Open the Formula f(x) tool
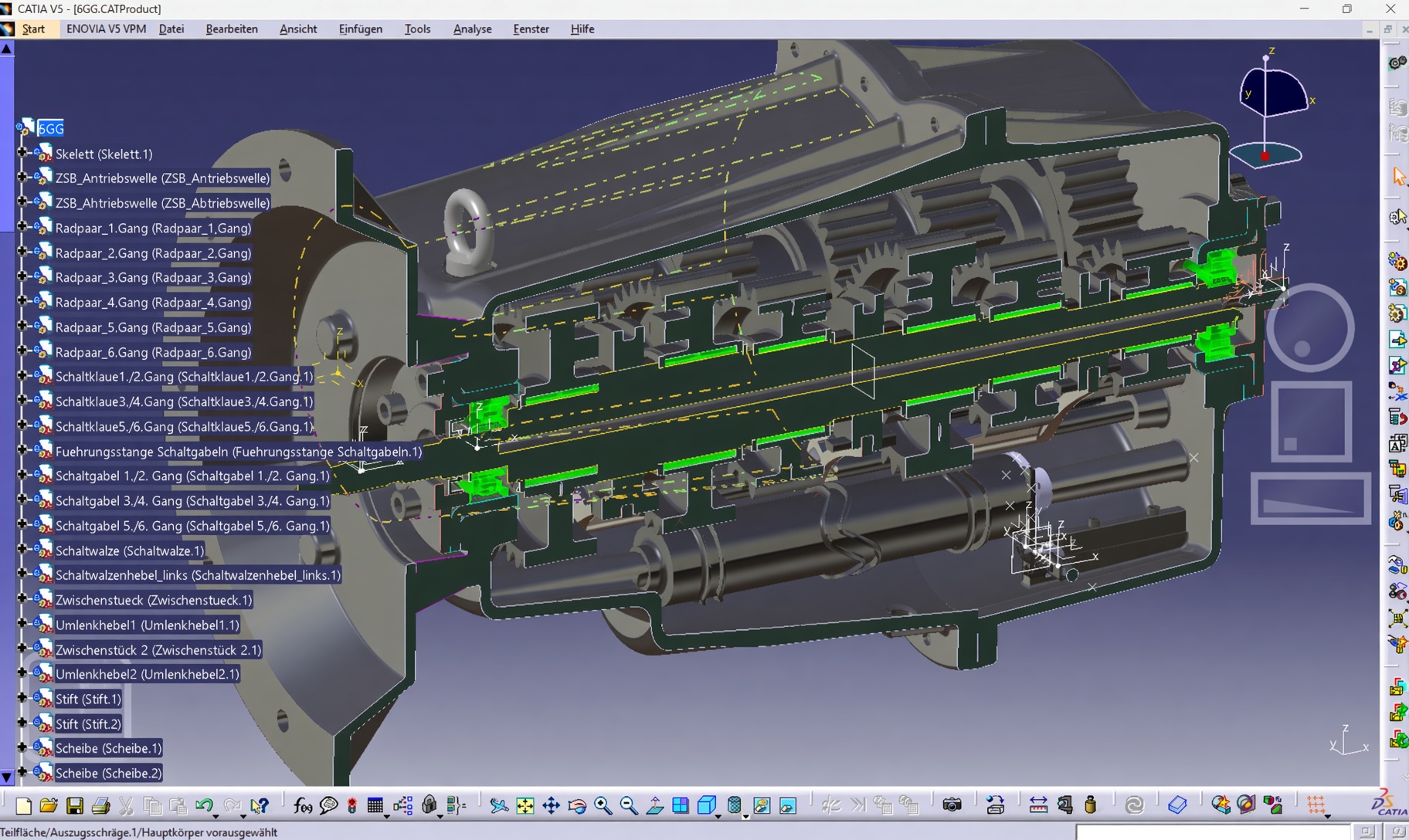This screenshot has width=1409, height=840. click(303, 806)
